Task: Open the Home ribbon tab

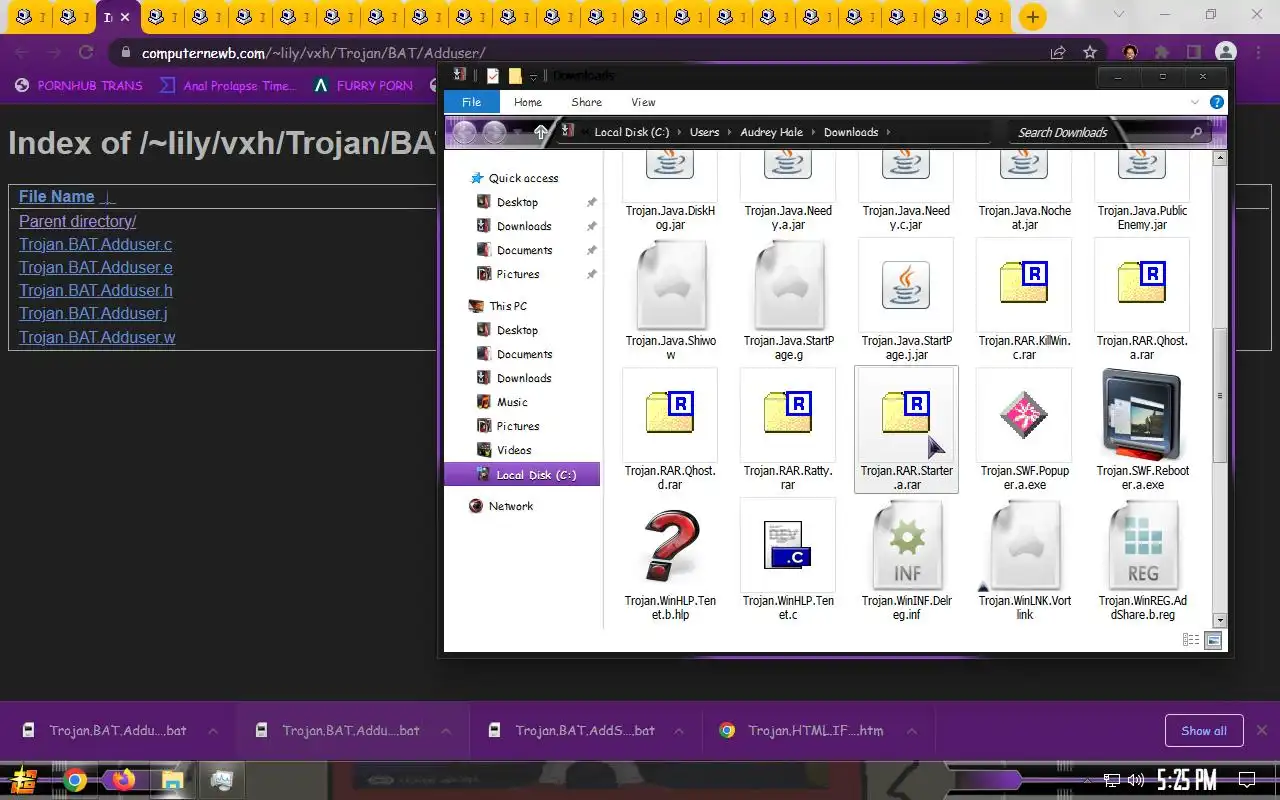Action: coord(528,102)
